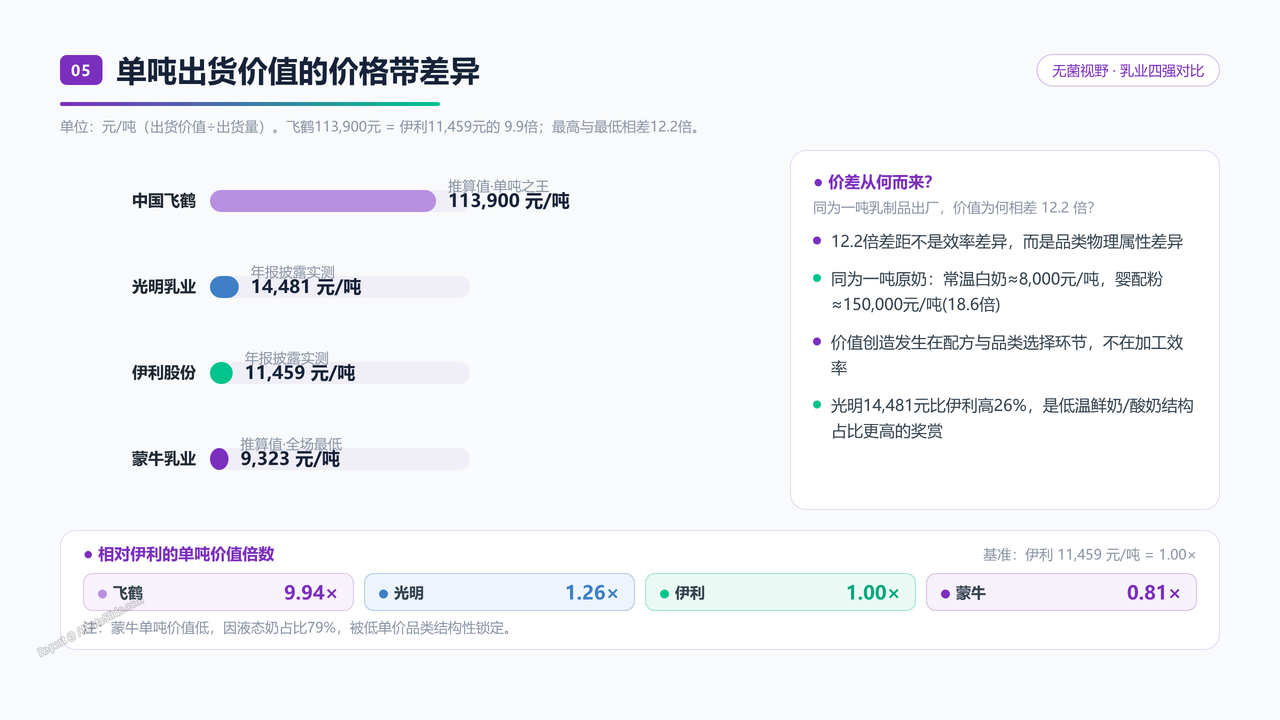The image size is (1280, 720).
Task: Click the 05 slide number badge
Action: [x=81, y=70]
